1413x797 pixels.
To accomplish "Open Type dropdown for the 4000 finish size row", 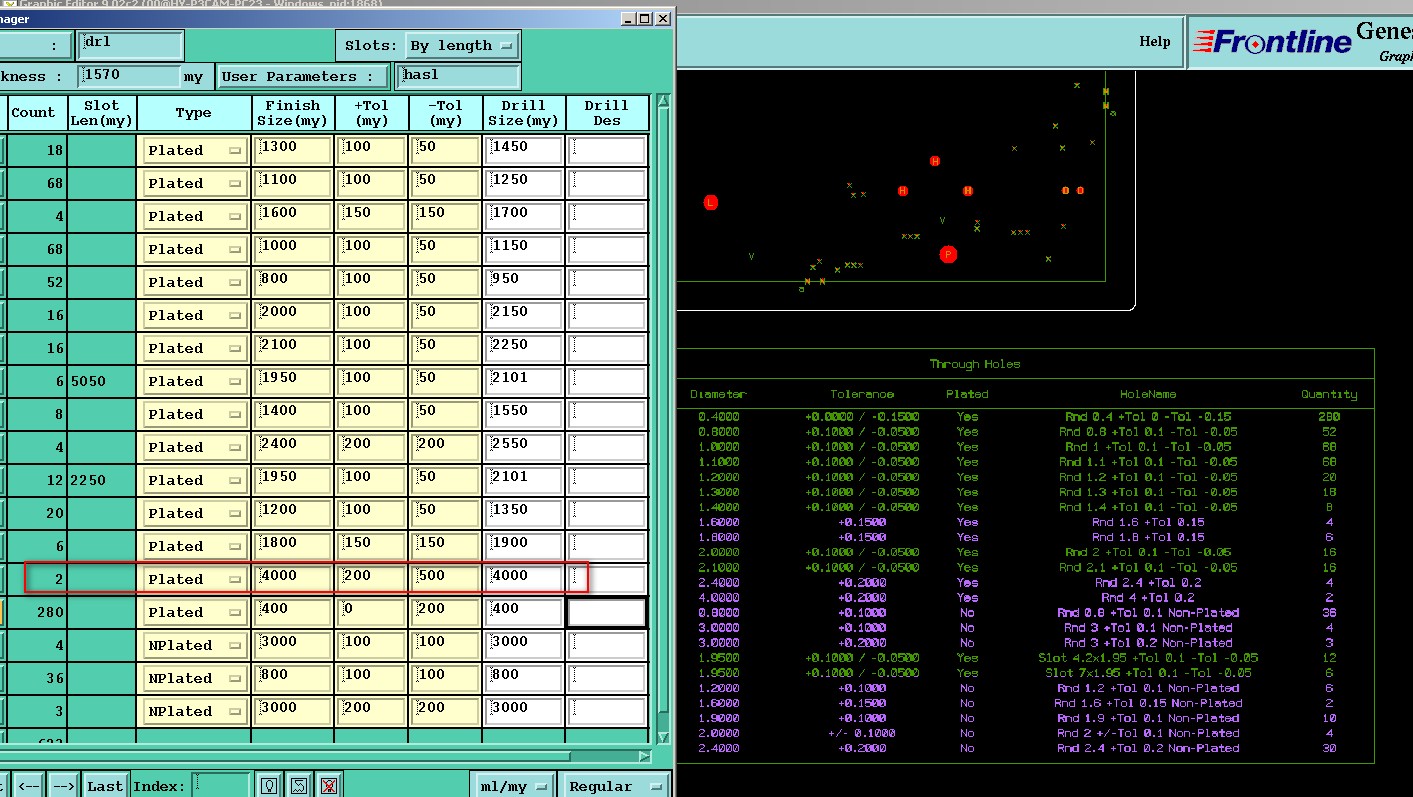I will tap(195, 579).
